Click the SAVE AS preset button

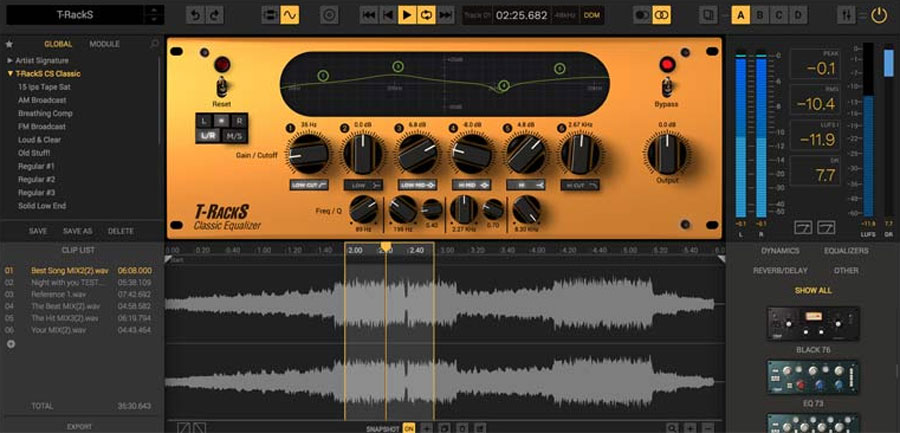tap(77, 231)
